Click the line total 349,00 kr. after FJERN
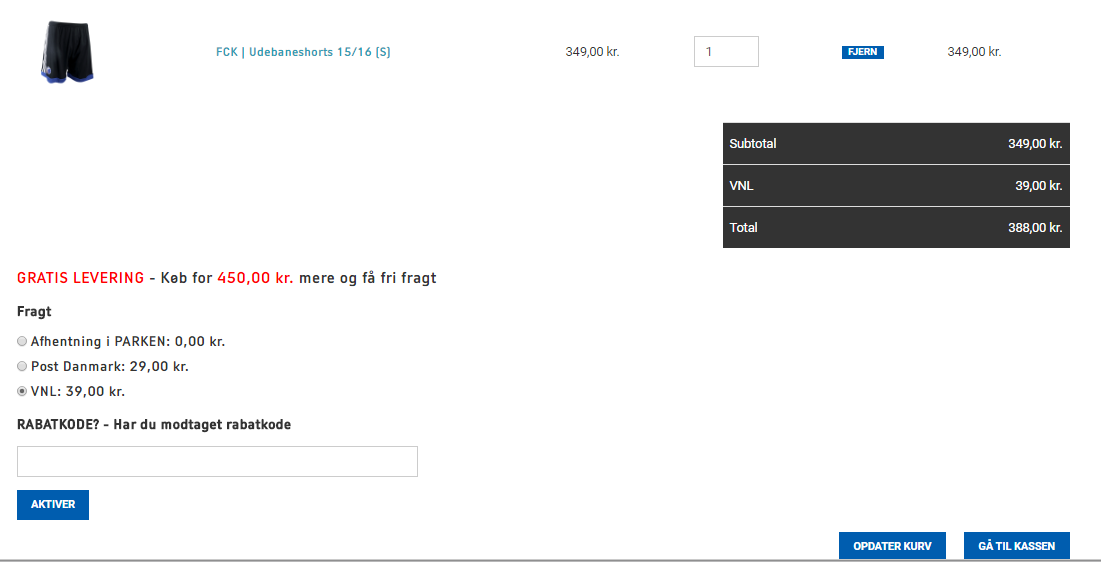The image size is (1101, 562). [x=974, y=52]
